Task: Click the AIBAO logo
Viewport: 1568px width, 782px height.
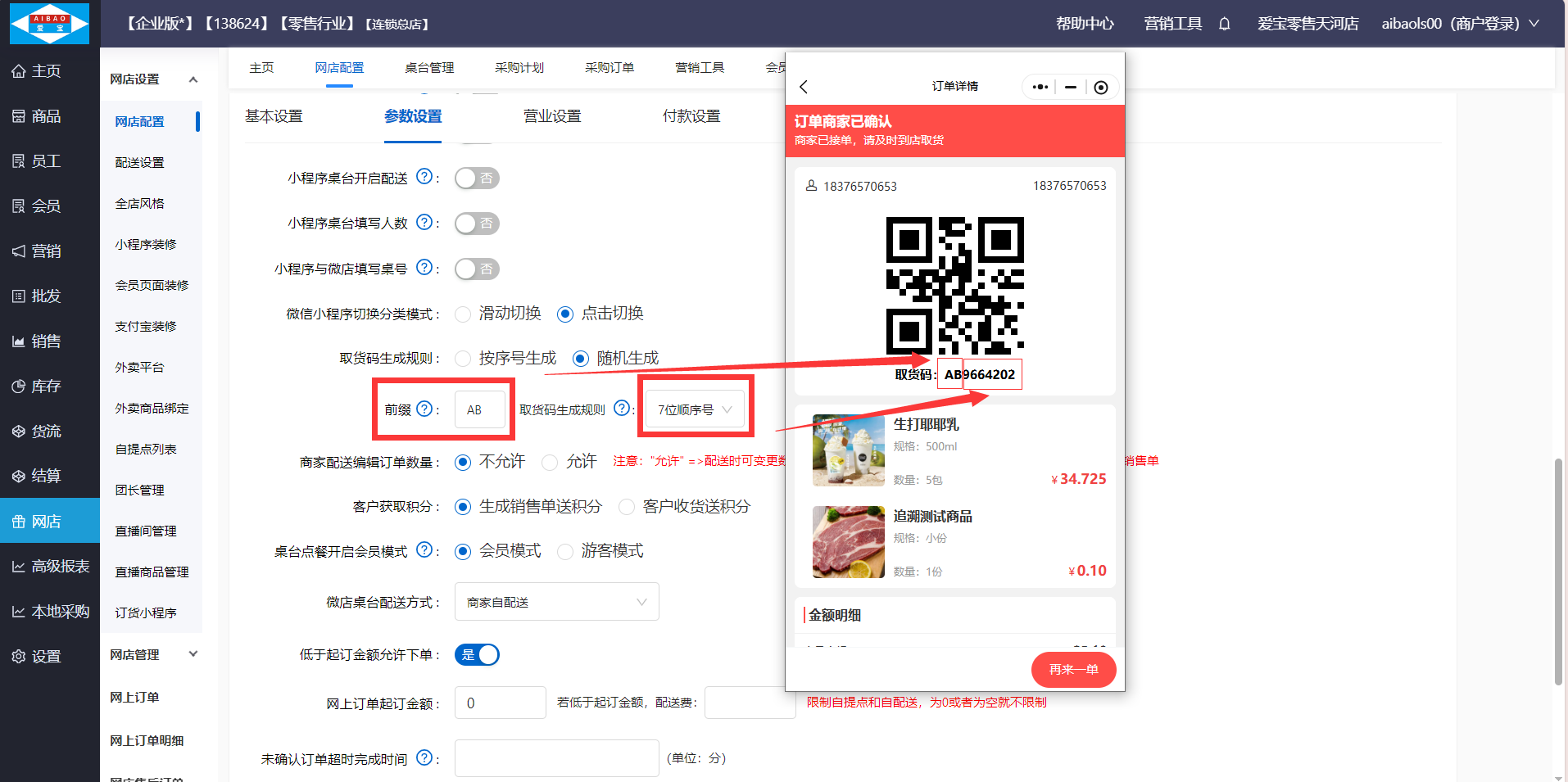Action: pos(49,23)
